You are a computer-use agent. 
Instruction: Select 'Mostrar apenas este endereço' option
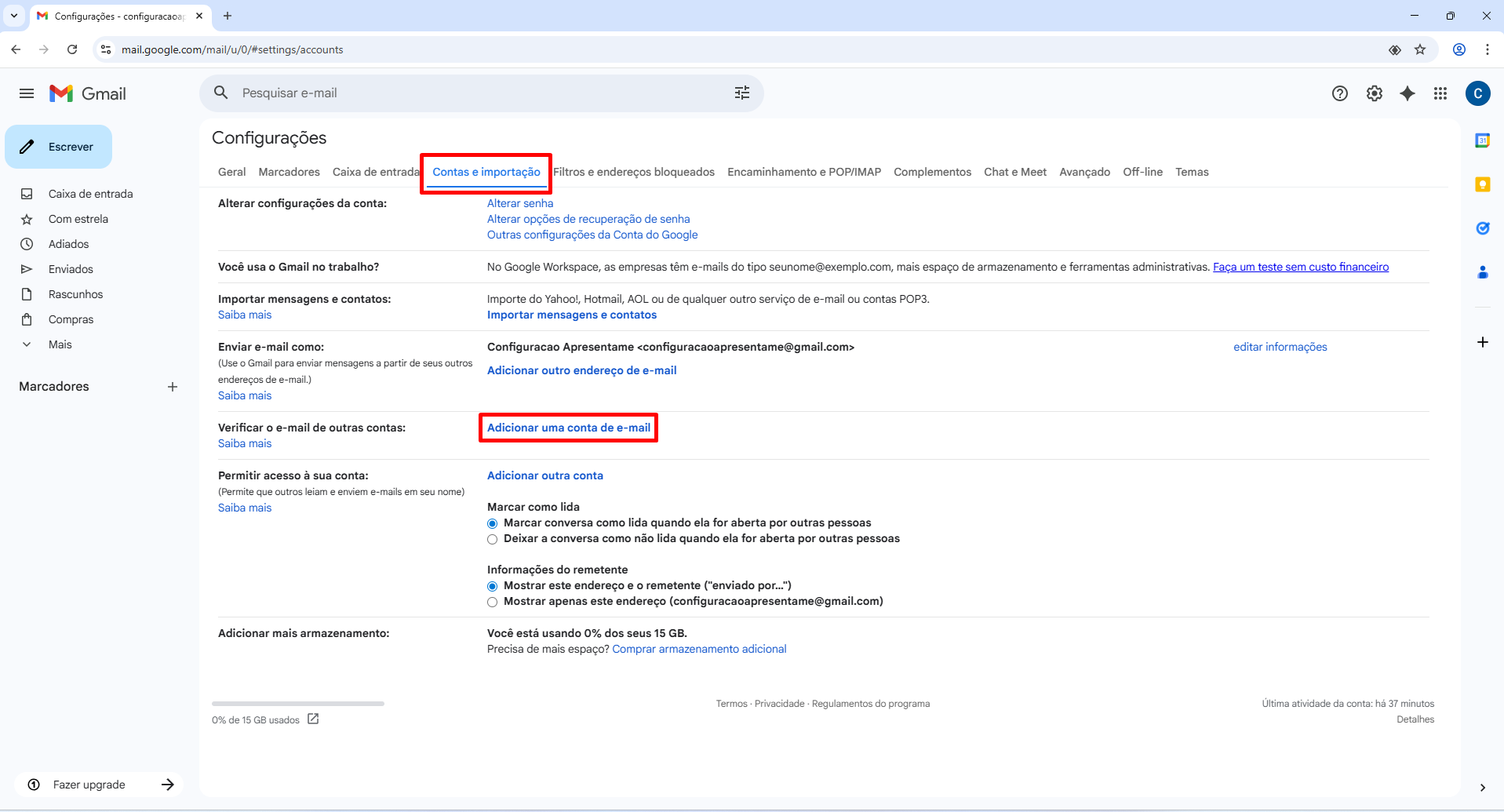493,602
